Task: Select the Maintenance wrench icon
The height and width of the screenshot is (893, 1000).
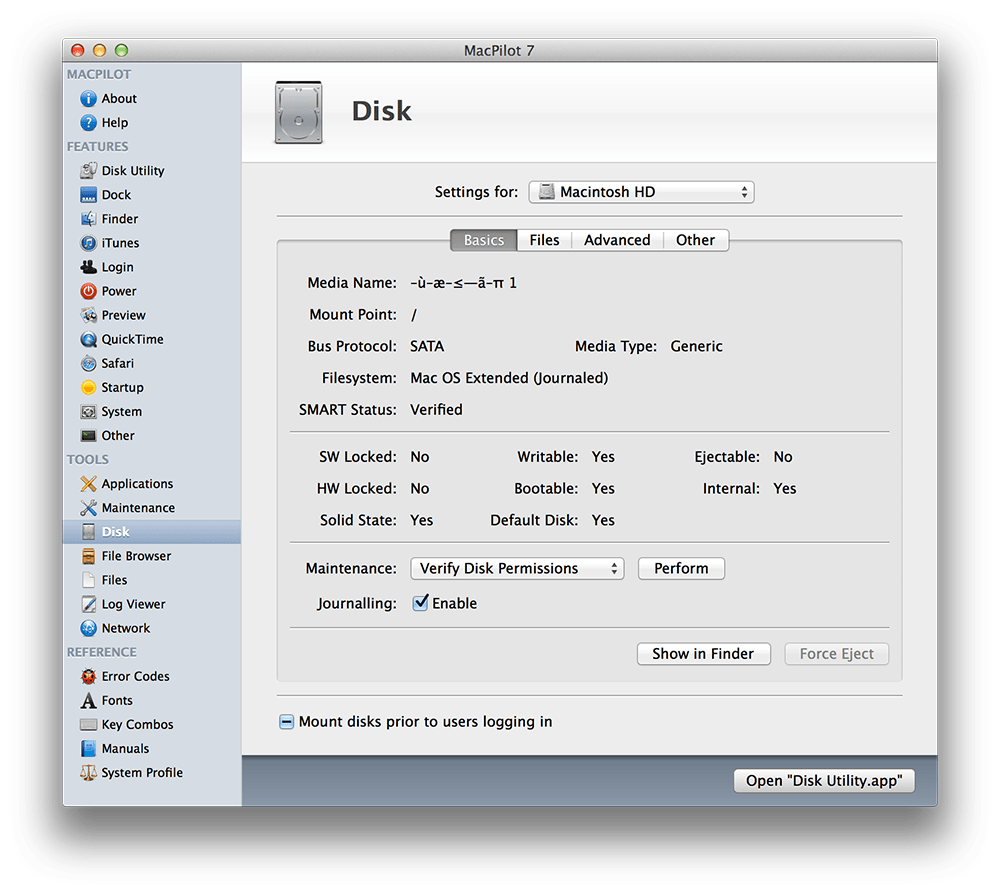Action: (x=88, y=508)
